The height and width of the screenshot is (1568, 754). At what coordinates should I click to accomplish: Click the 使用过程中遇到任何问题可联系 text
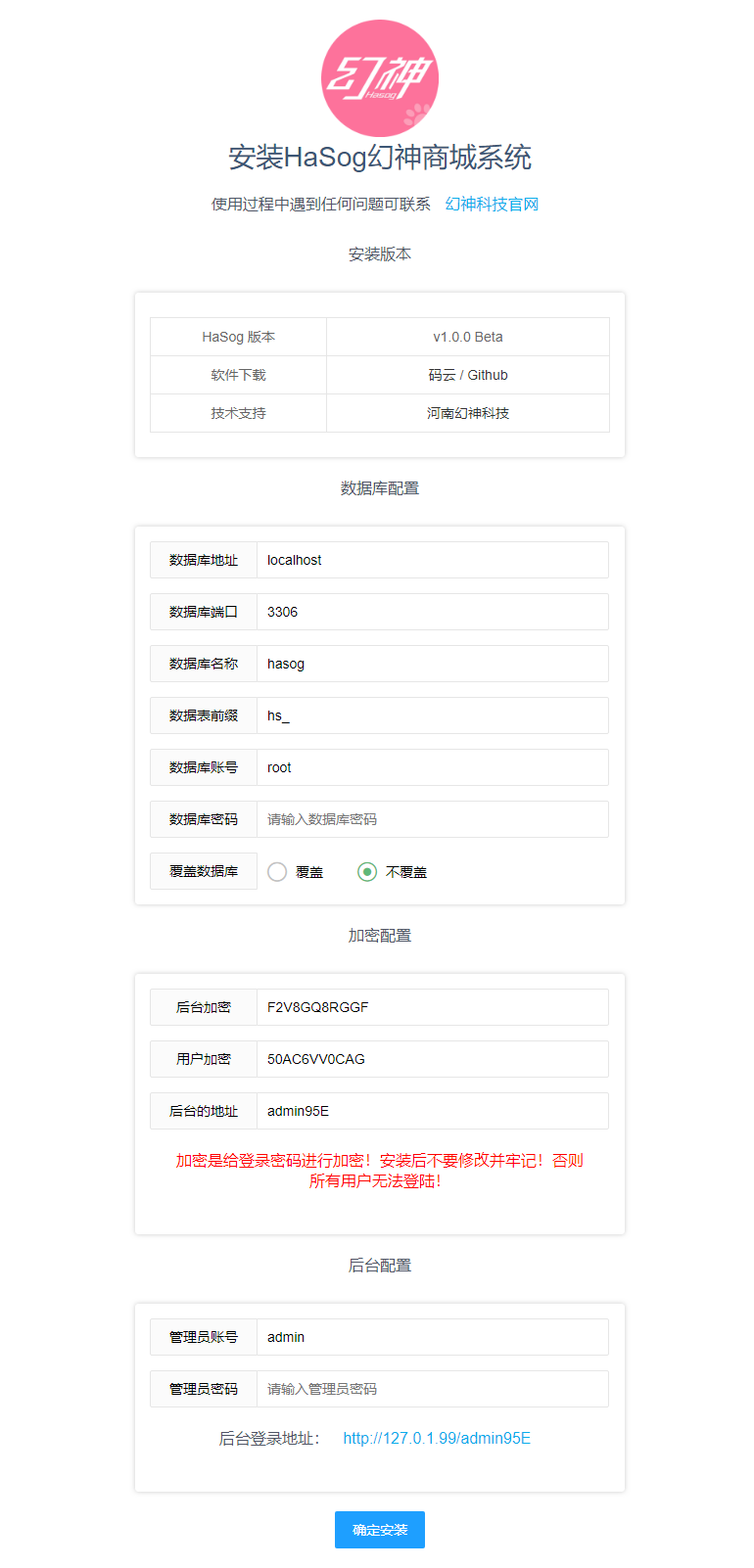point(321,204)
